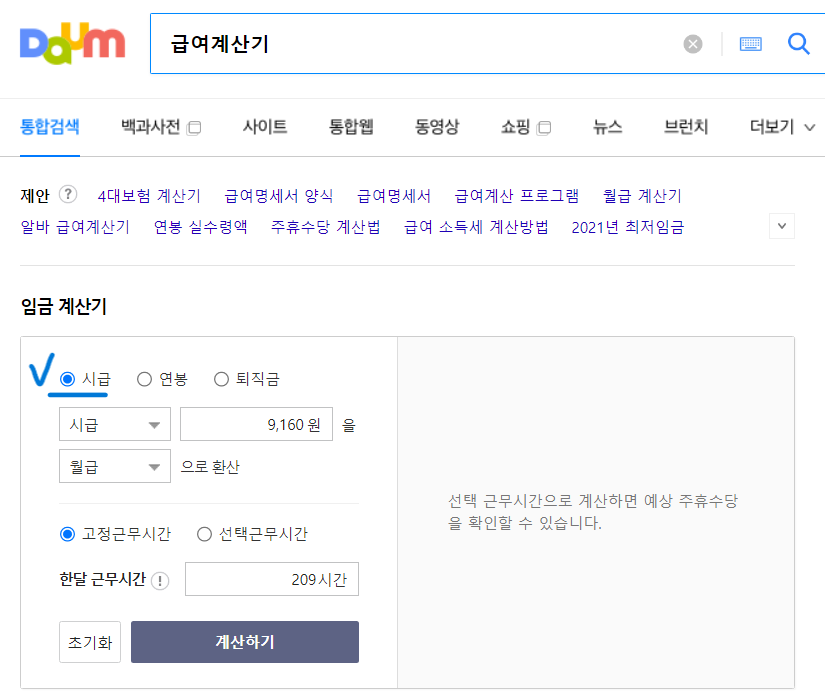
Task: Click the magnifier search icon
Action: 798,44
